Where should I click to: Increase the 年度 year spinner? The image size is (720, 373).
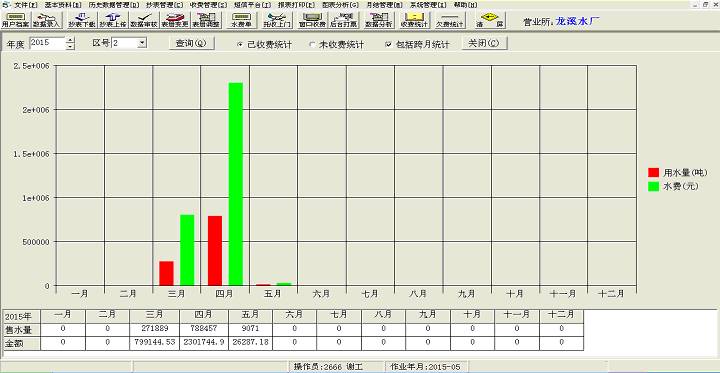pos(70,40)
